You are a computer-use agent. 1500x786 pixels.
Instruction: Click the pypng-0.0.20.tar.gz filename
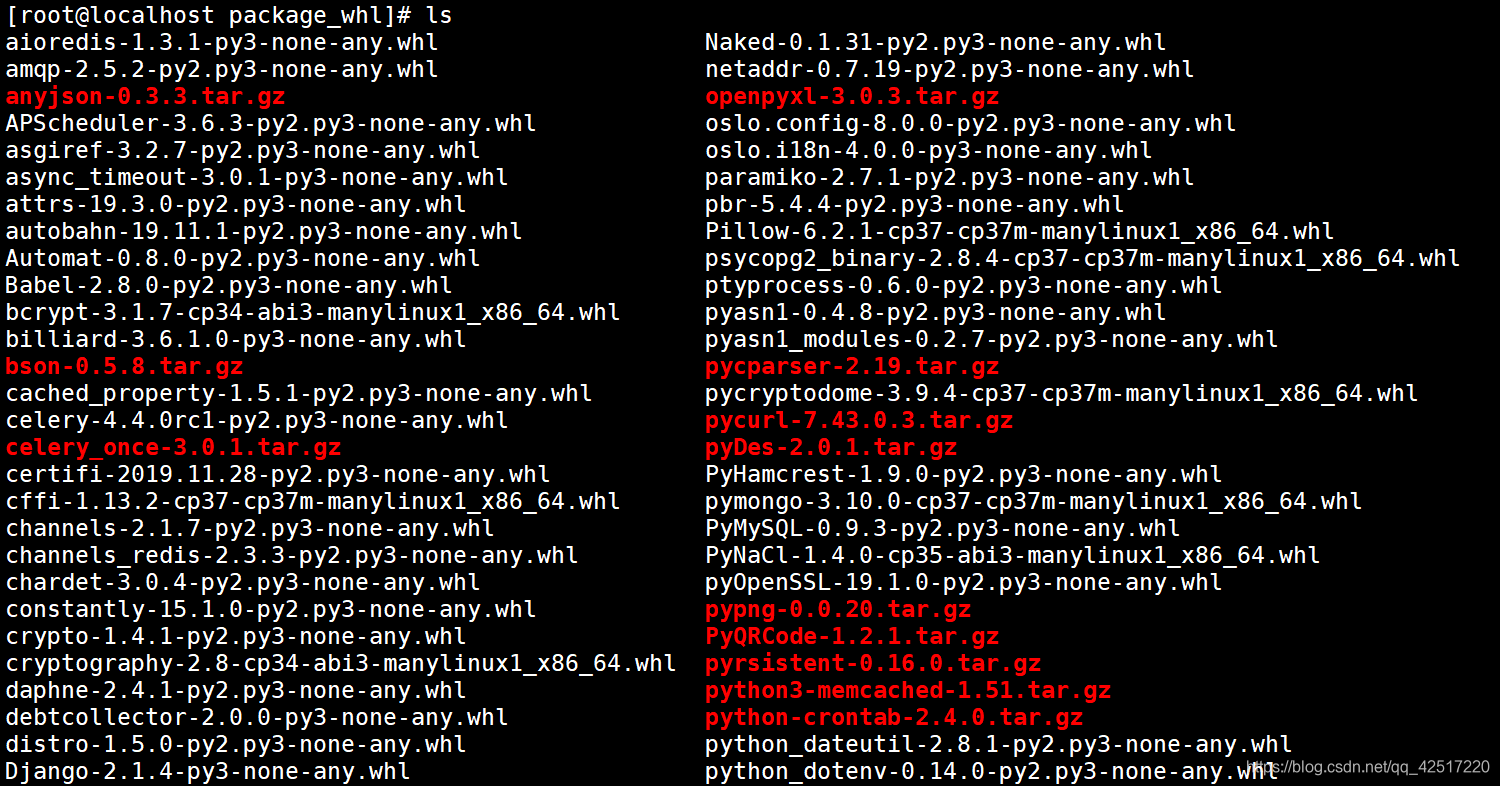point(835,610)
